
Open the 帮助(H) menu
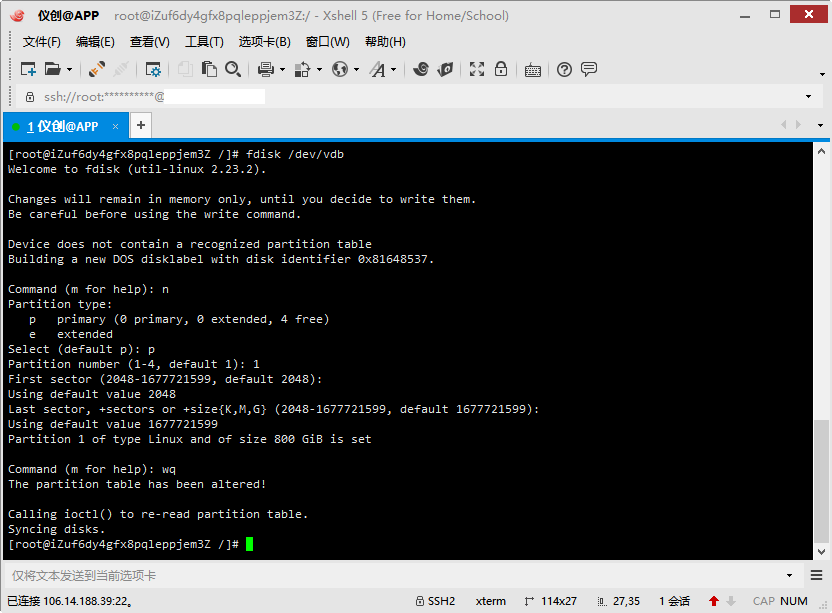[385, 42]
